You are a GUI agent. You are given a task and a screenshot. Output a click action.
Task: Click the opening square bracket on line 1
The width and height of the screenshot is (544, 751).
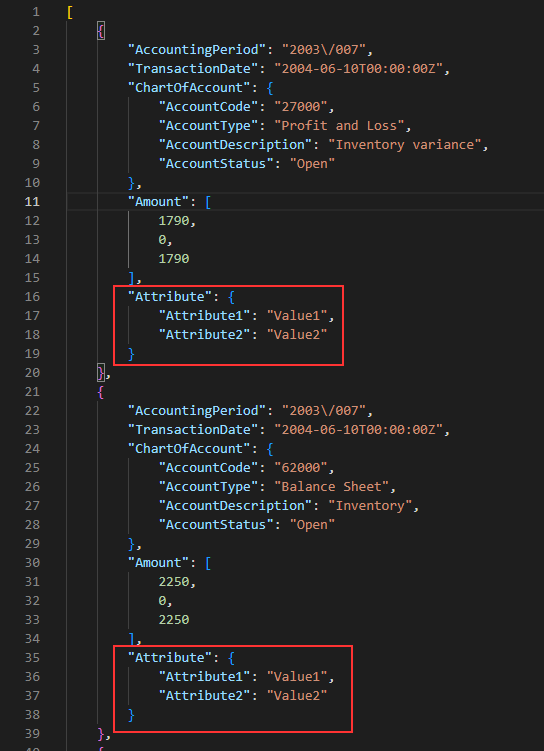tap(70, 12)
